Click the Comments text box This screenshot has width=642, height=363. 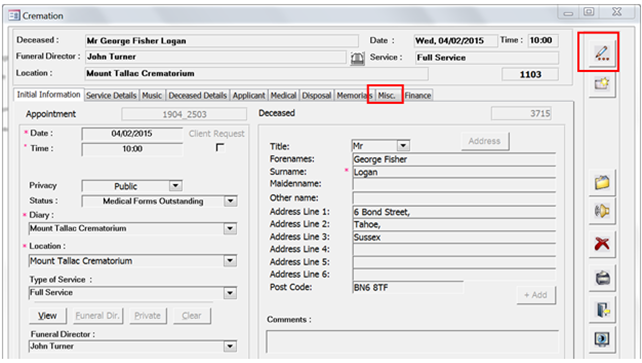[412, 342]
